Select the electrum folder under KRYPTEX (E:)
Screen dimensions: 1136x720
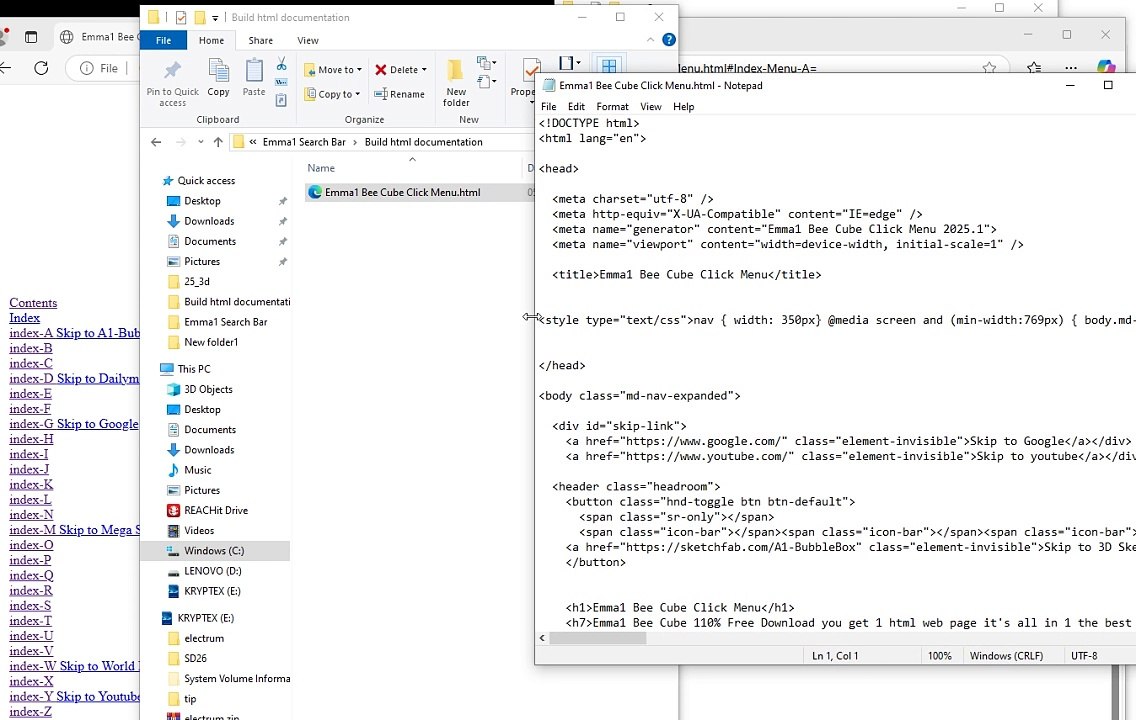(204, 638)
